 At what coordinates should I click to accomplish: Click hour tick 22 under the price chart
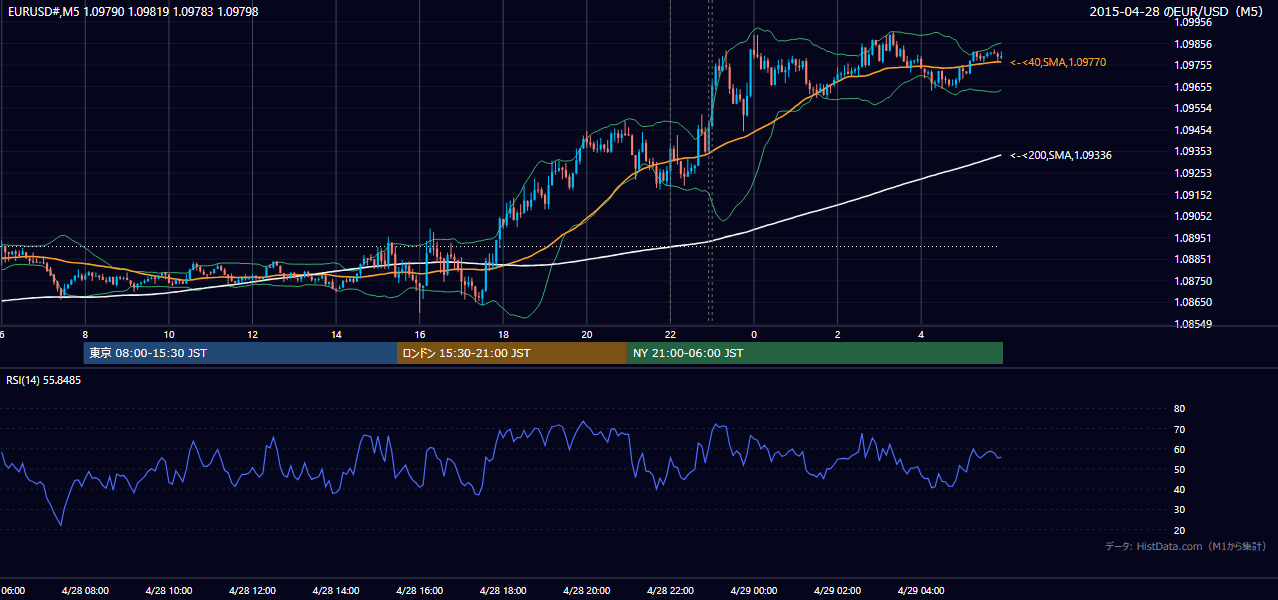click(x=670, y=334)
